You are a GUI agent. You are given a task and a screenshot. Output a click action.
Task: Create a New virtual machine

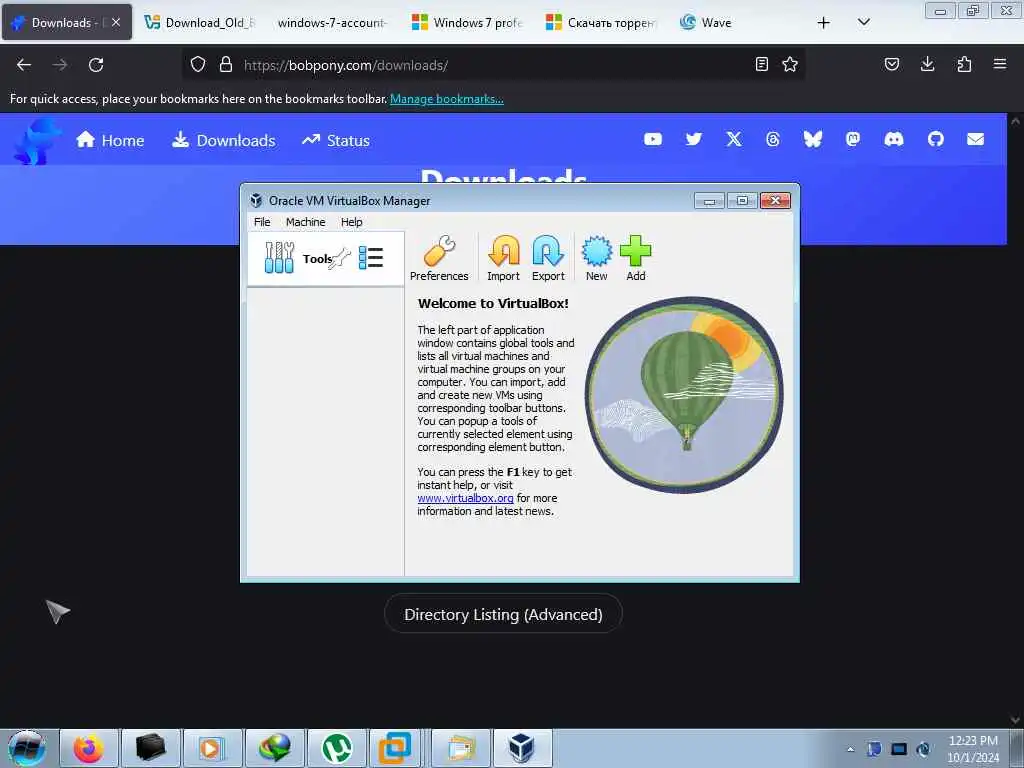click(x=596, y=258)
